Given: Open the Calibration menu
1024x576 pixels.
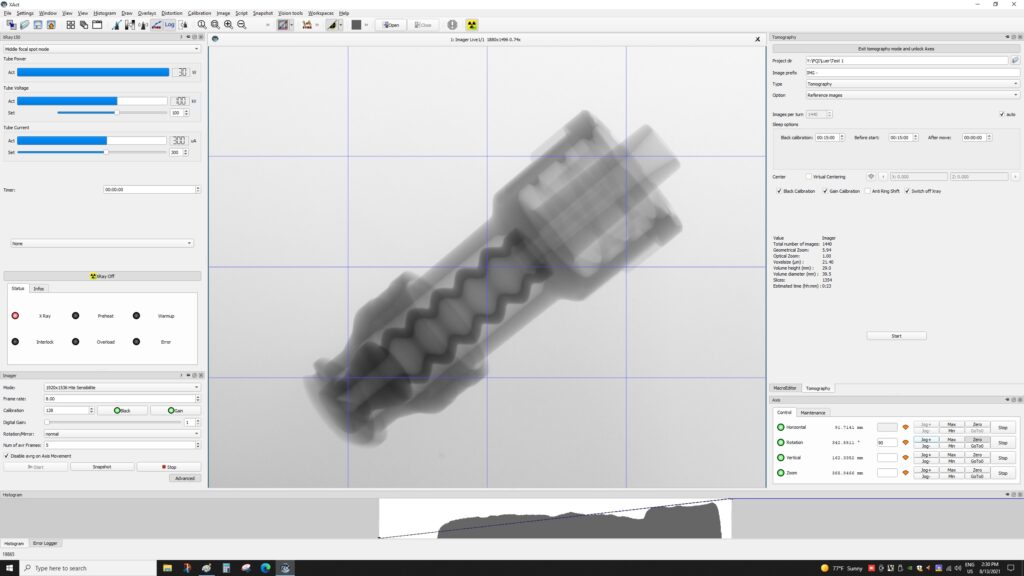Looking at the screenshot, I should [199, 13].
